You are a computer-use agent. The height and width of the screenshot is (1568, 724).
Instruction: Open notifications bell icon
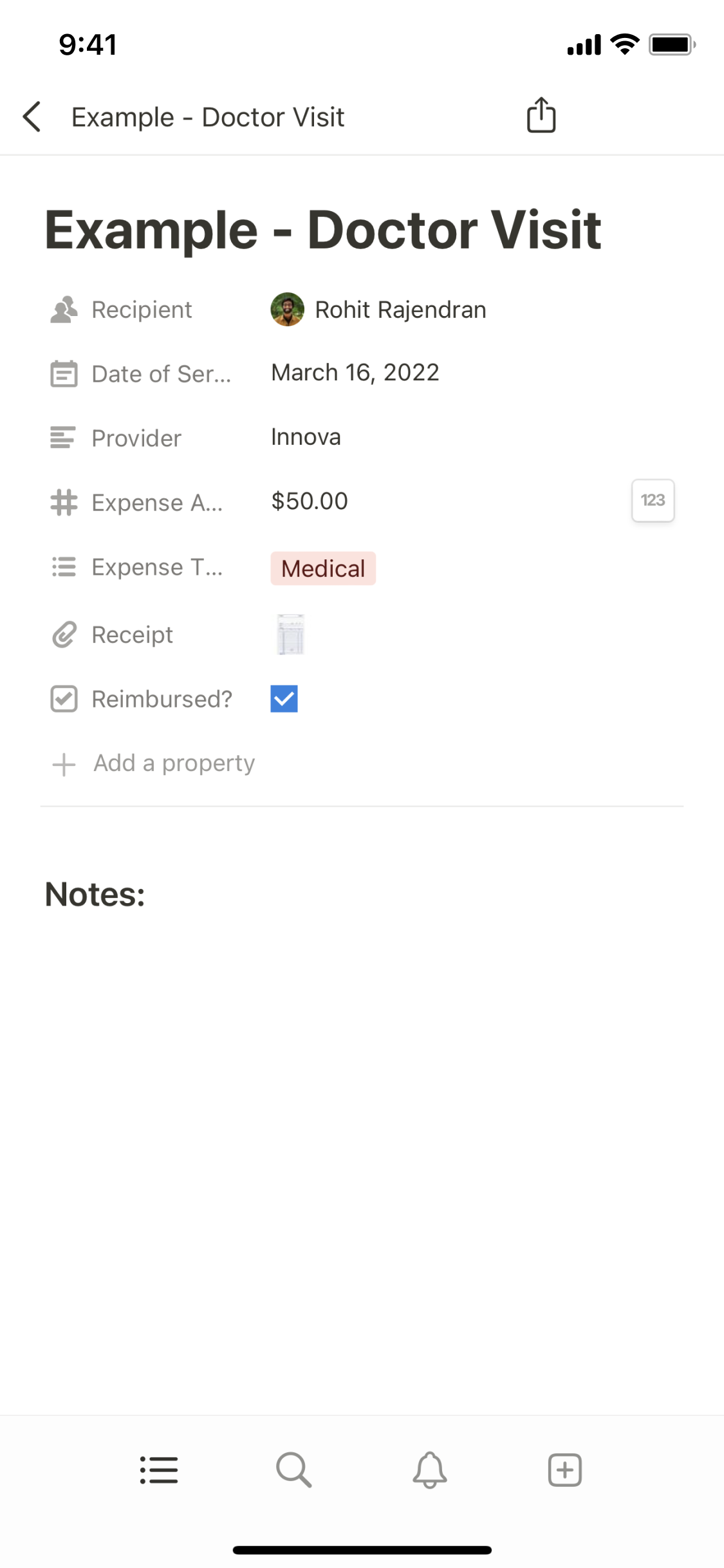click(430, 1470)
